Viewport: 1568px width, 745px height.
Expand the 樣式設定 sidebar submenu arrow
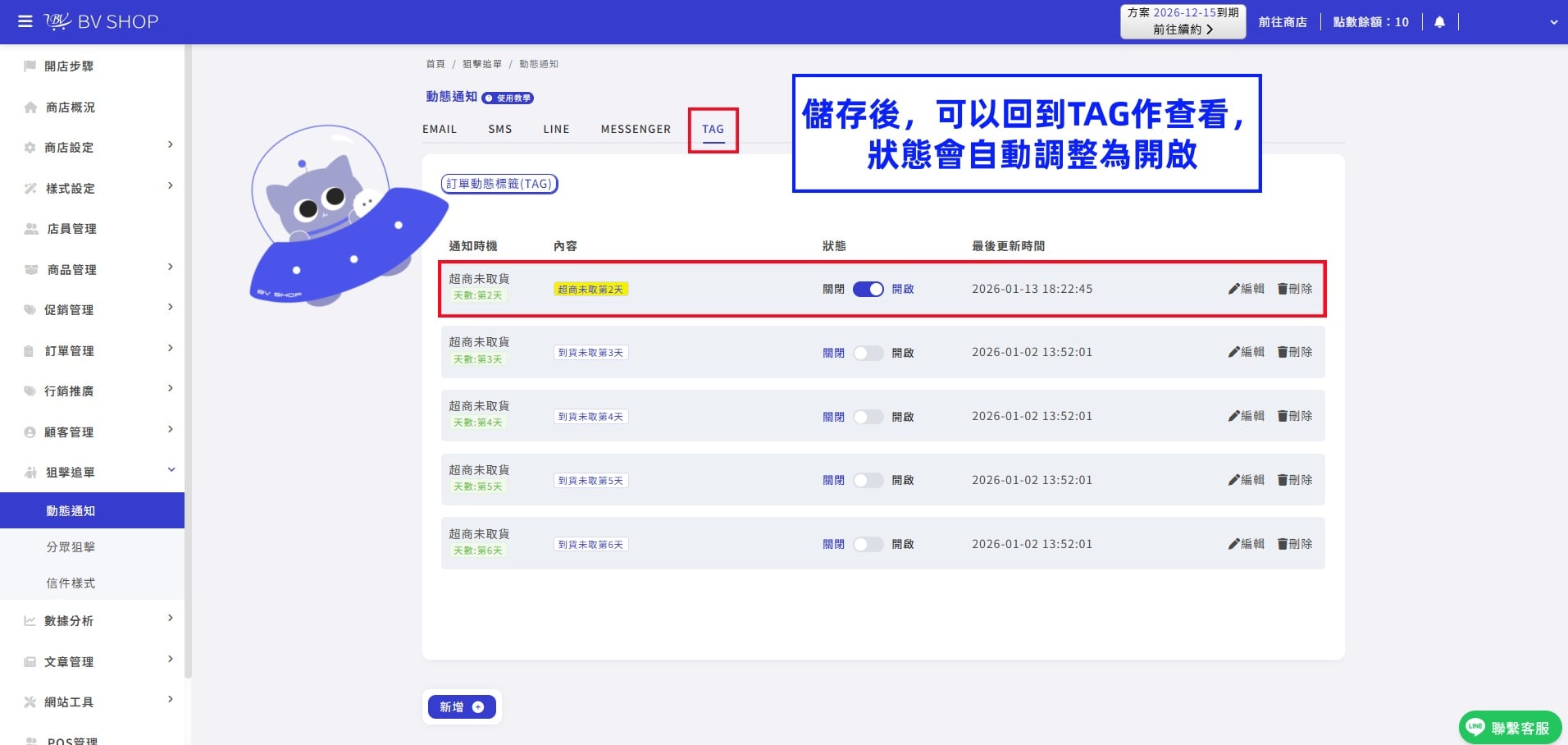(171, 186)
